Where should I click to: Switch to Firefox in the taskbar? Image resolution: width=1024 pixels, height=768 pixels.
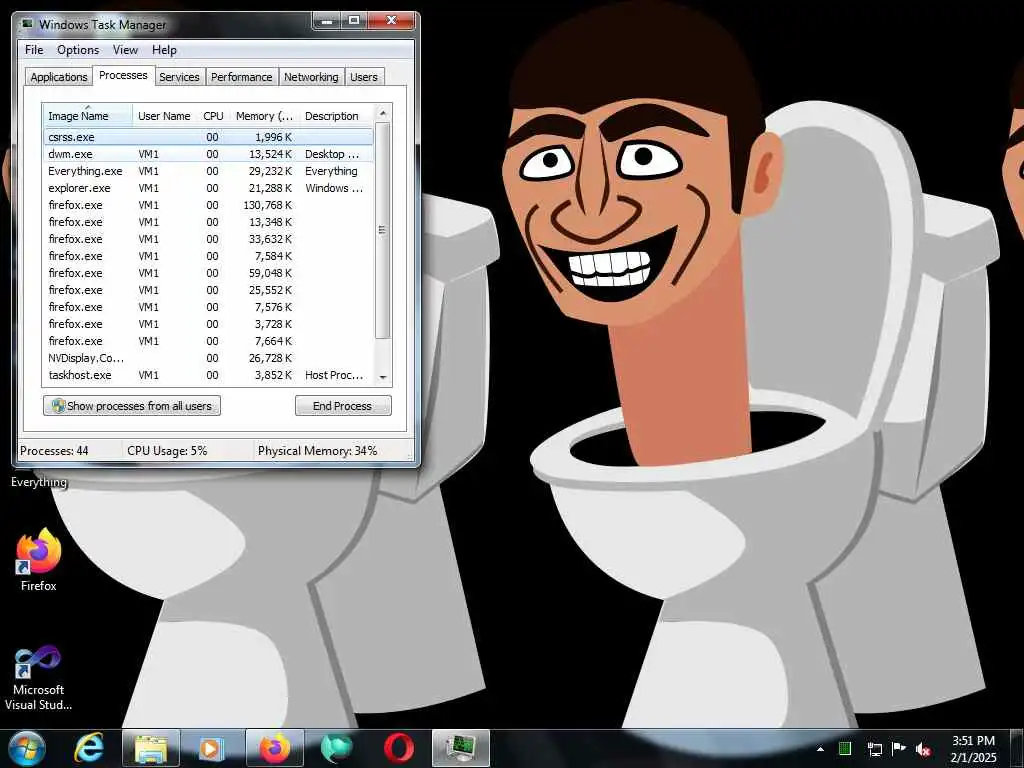pyautogui.click(x=275, y=748)
